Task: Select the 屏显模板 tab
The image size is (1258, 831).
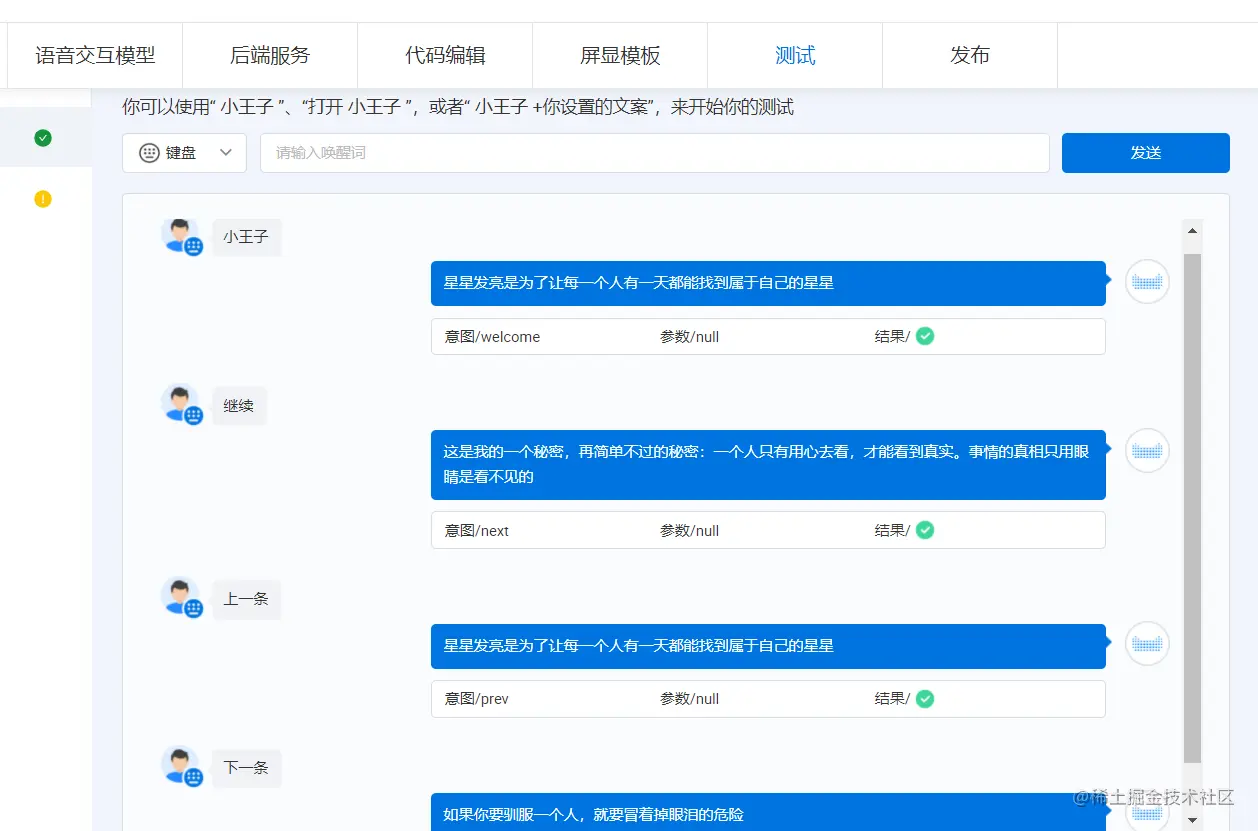Action: (620, 55)
